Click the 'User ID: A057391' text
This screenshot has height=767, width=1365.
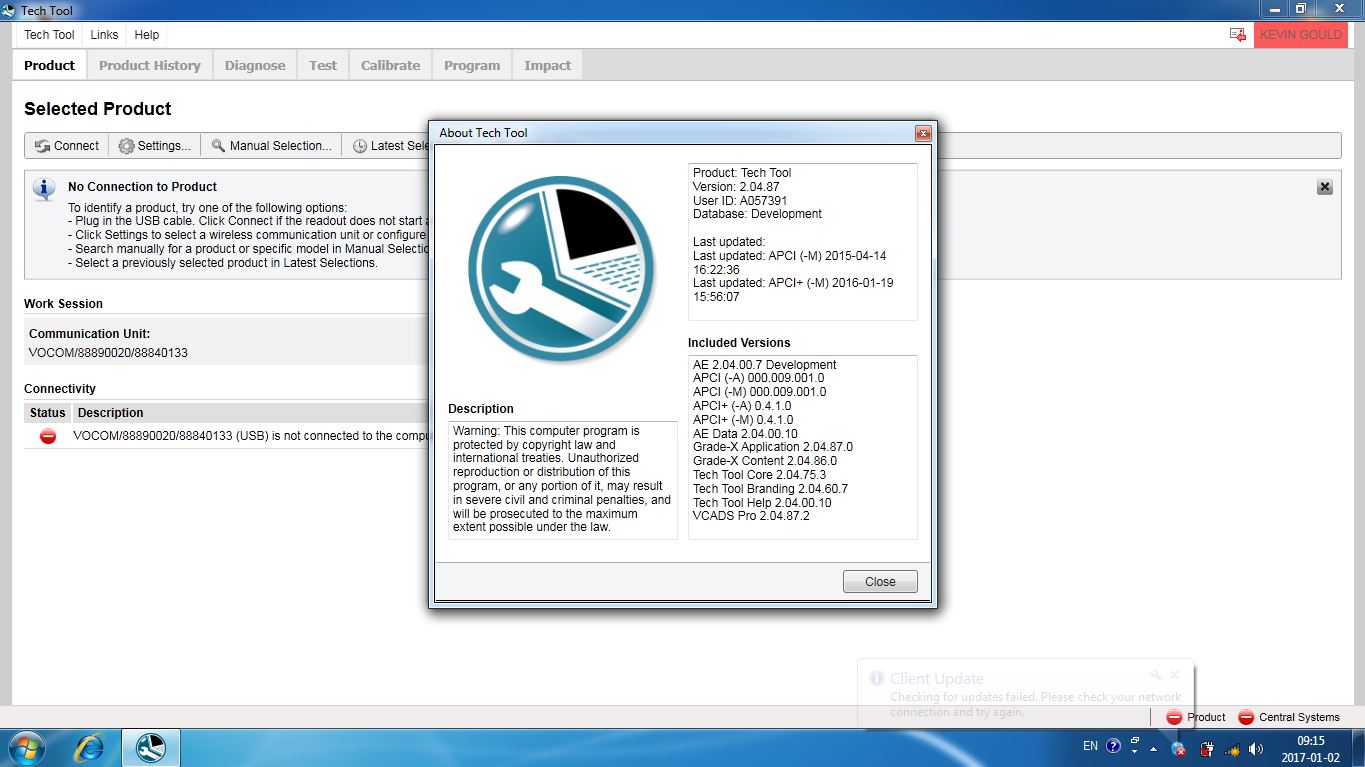740,200
